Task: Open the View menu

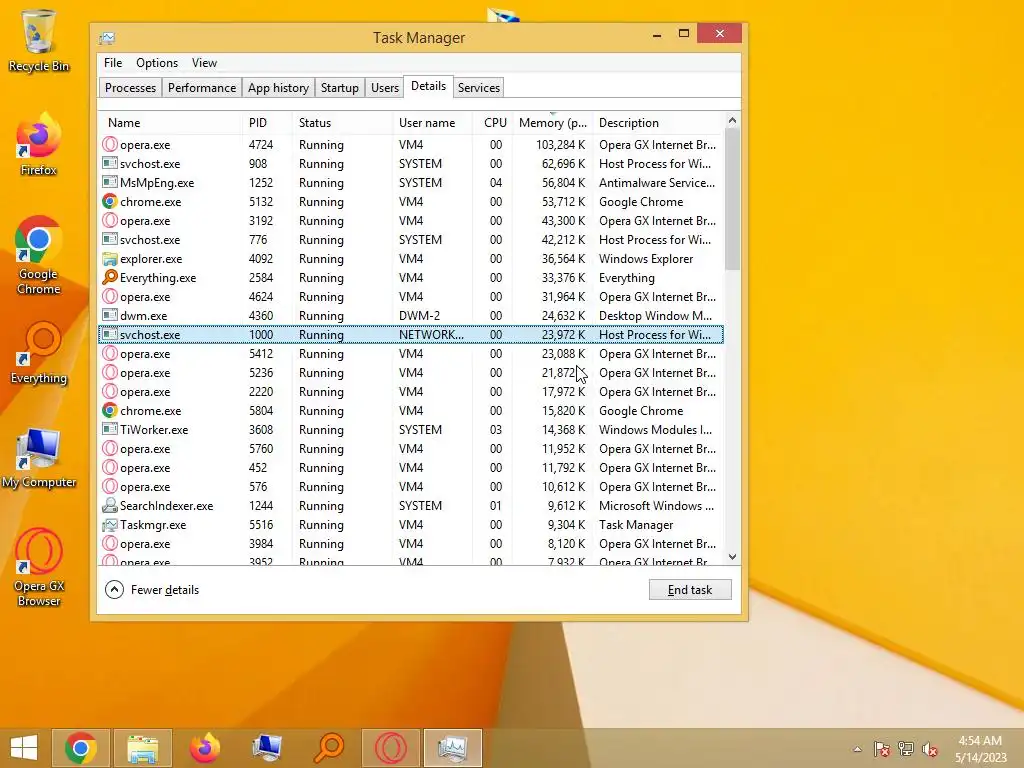Action: coord(204,63)
